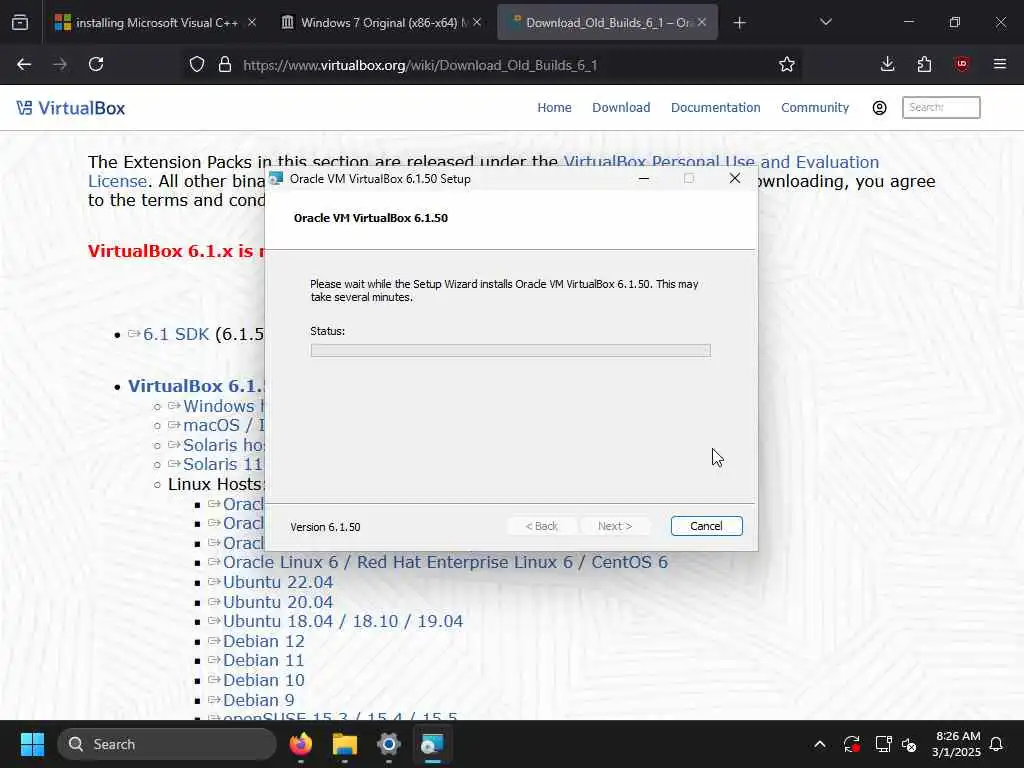Screen dimensions: 1024x768
Task: Open the Ubuntu 20.04 download link
Action: pyautogui.click(x=278, y=602)
